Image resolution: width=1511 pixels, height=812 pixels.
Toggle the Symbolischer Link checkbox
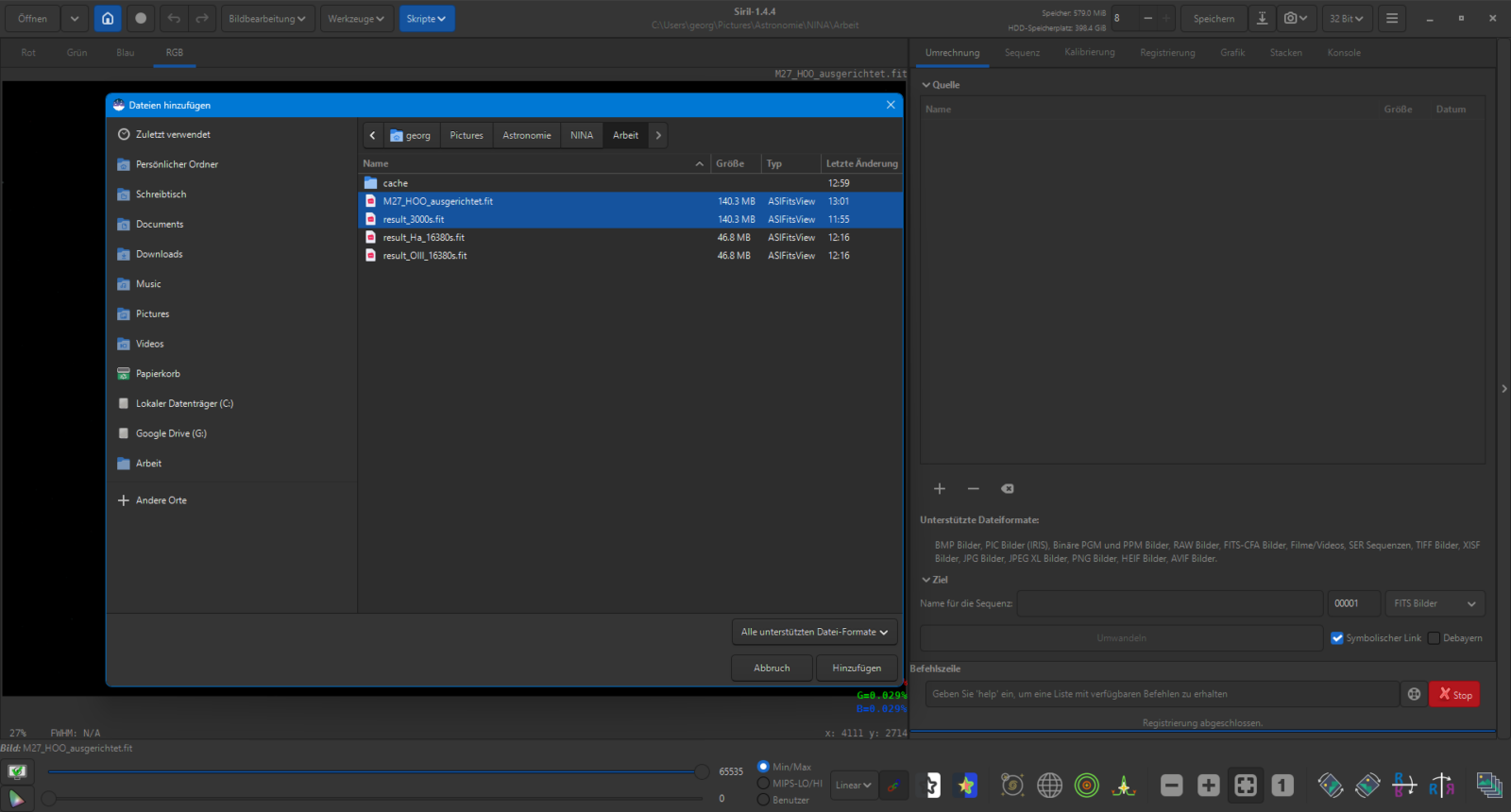(1337, 638)
